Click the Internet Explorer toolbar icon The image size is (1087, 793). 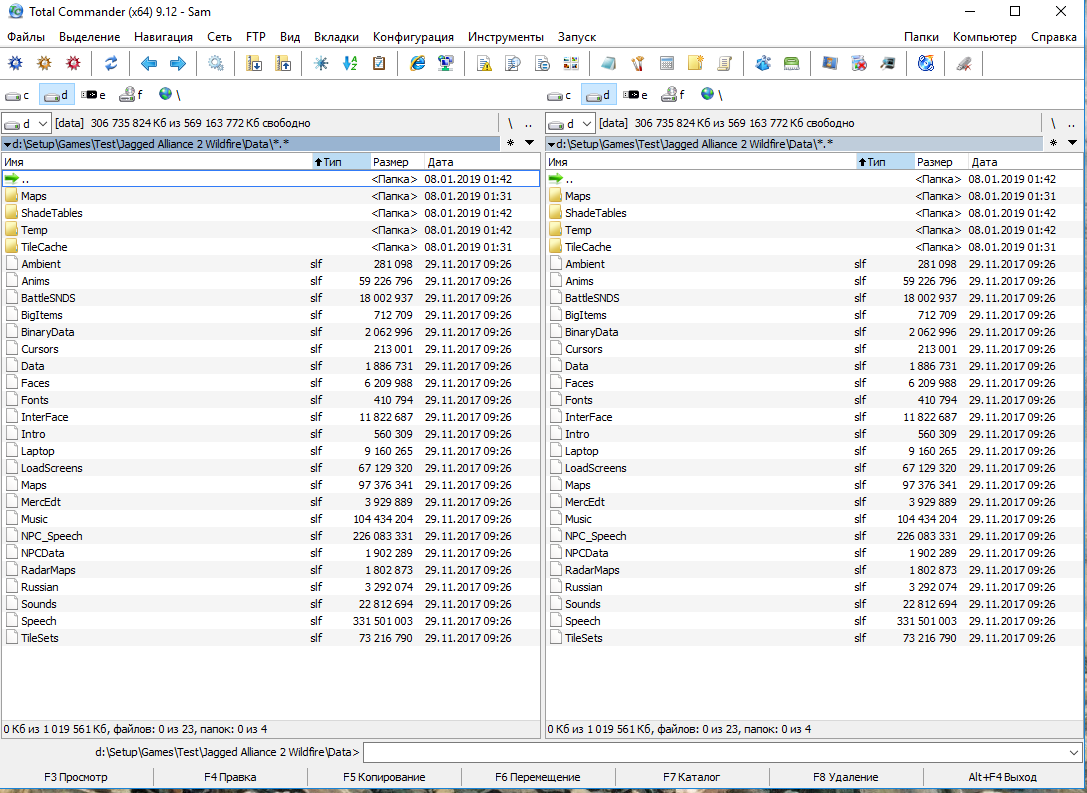(x=418, y=63)
